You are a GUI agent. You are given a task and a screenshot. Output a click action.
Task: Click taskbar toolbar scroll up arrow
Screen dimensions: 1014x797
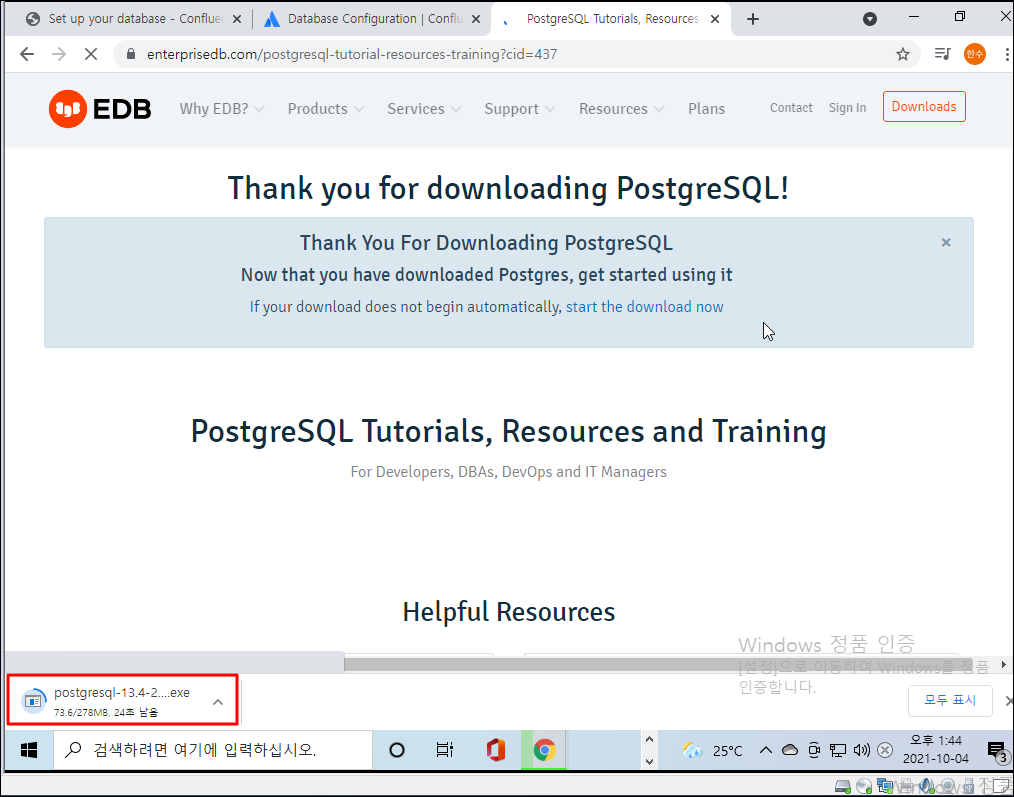pos(649,739)
